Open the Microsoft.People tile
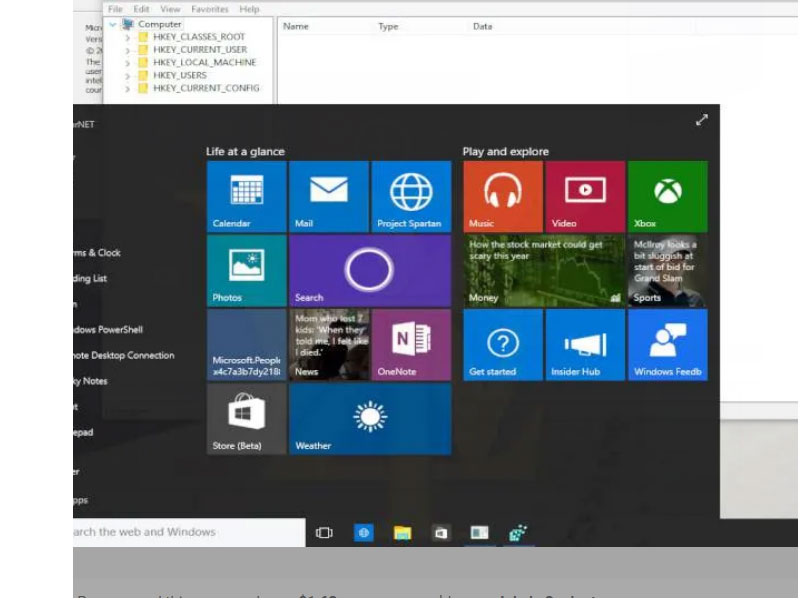This screenshot has width=800, height=600. tap(247, 345)
